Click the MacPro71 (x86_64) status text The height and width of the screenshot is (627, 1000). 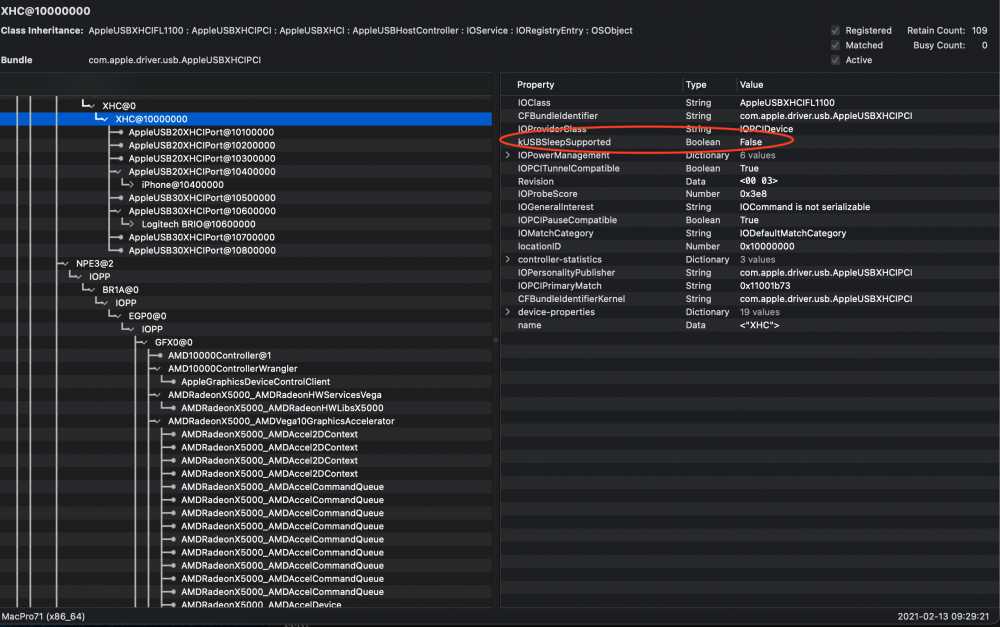pos(43,616)
